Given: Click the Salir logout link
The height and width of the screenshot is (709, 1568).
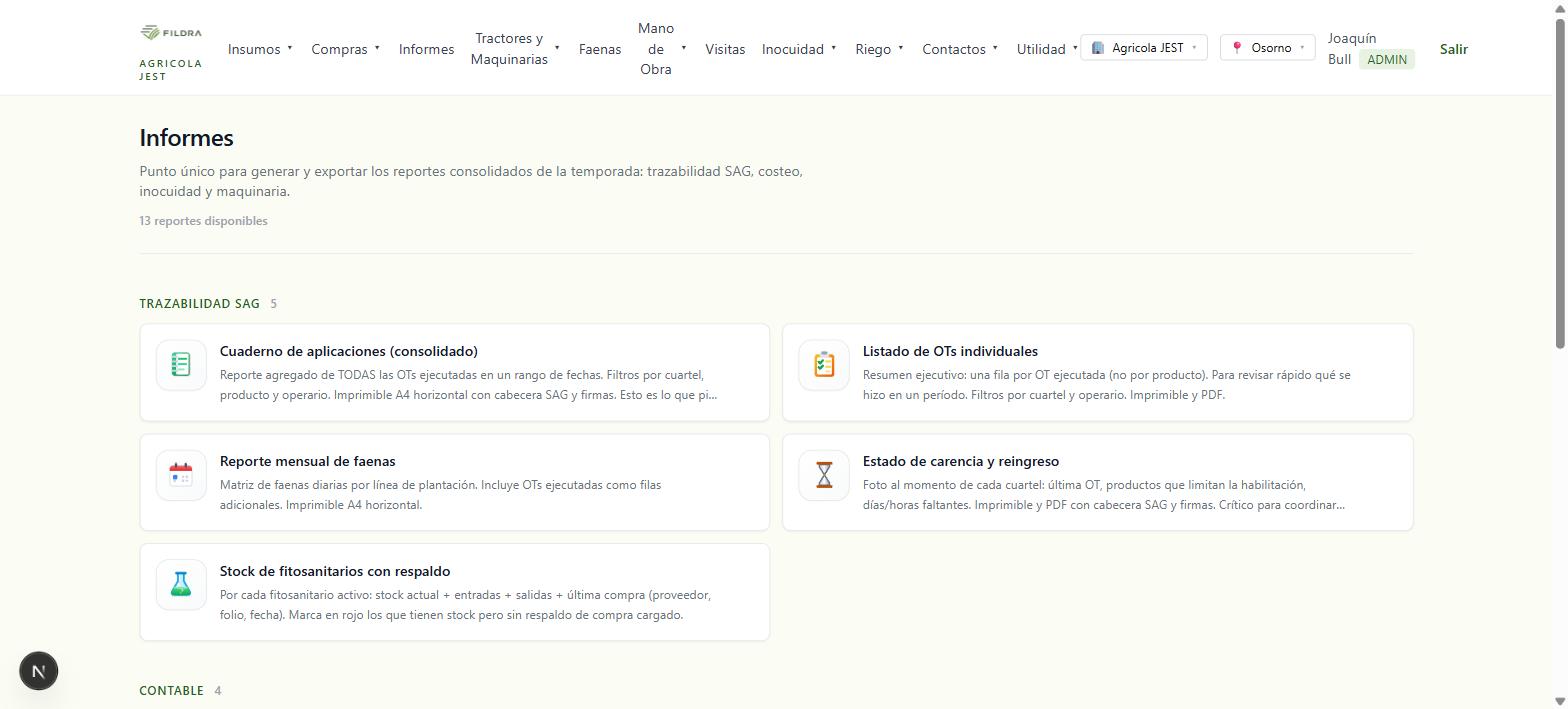Looking at the screenshot, I should [1454, 49].
